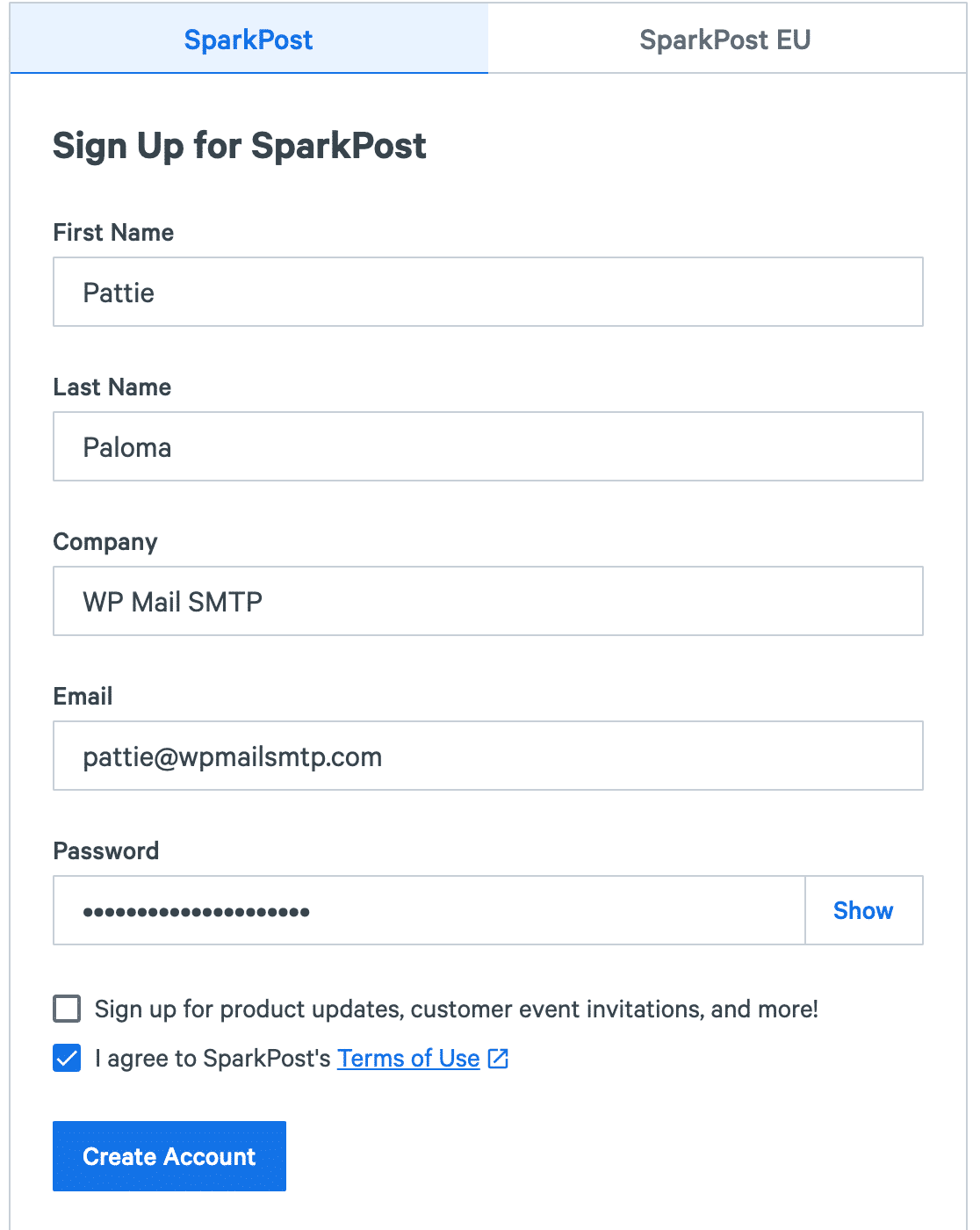
Task: Click Show to reveal the password
Action: (863, 910)
